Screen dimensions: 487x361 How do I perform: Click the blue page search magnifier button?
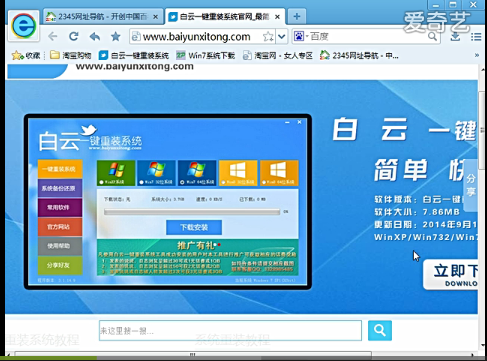point(380,330)
